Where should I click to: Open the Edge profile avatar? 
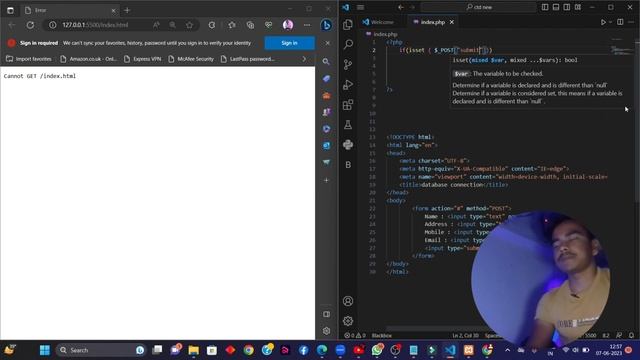click(x=288, y=25)
